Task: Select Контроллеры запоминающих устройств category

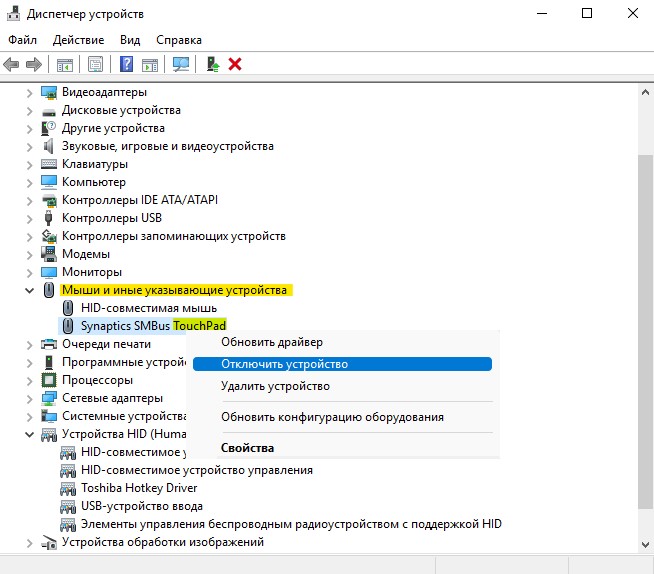Action: point(174,236)
